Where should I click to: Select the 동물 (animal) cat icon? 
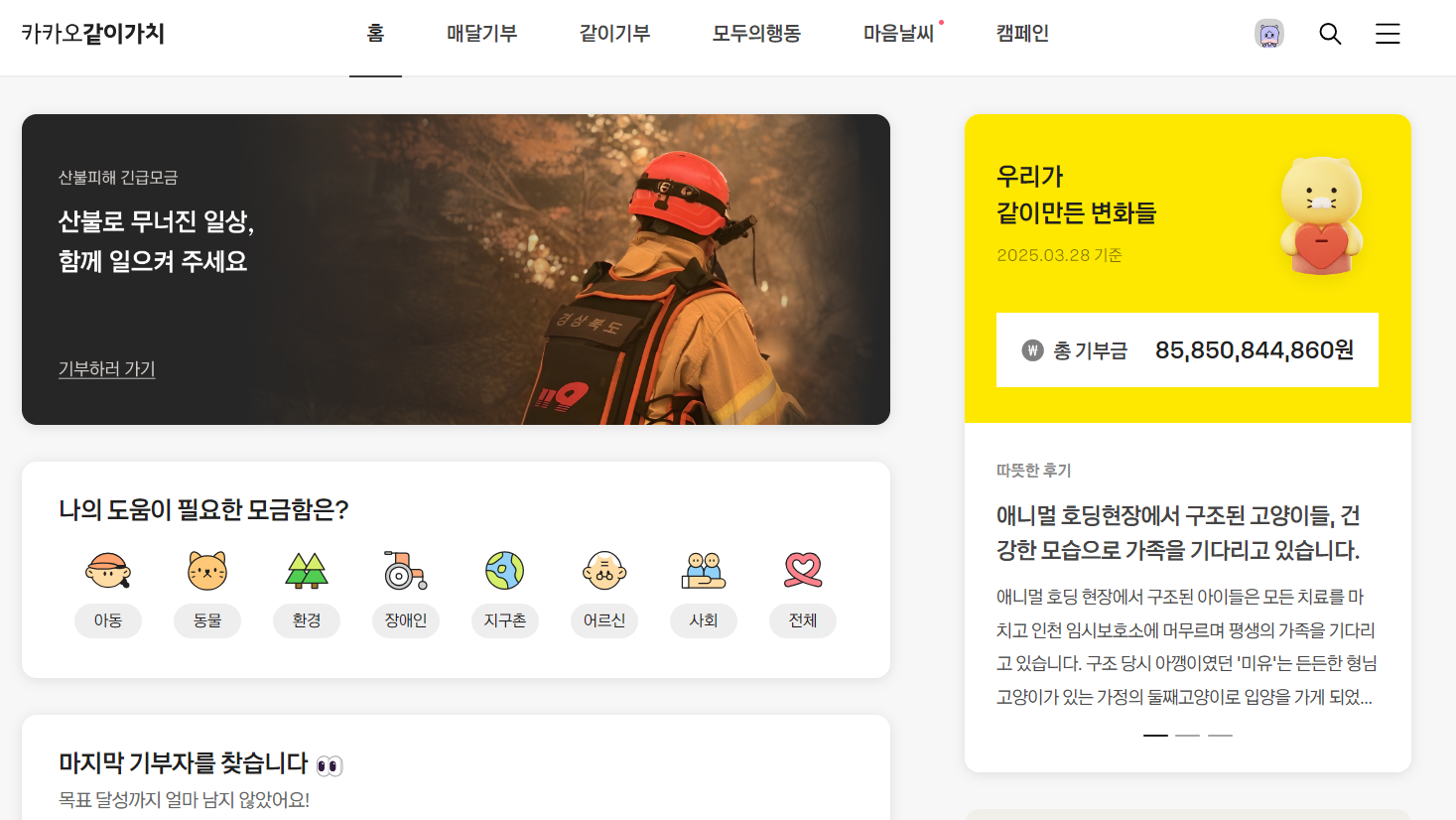207,571
